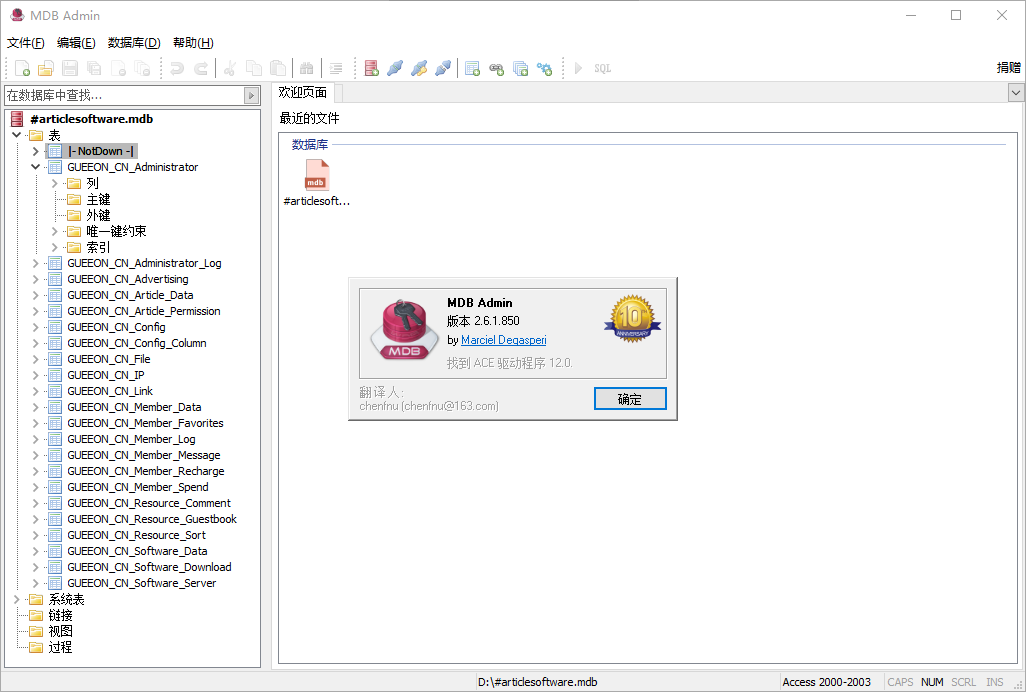Click the red database toolbar icon

[371, 68]
